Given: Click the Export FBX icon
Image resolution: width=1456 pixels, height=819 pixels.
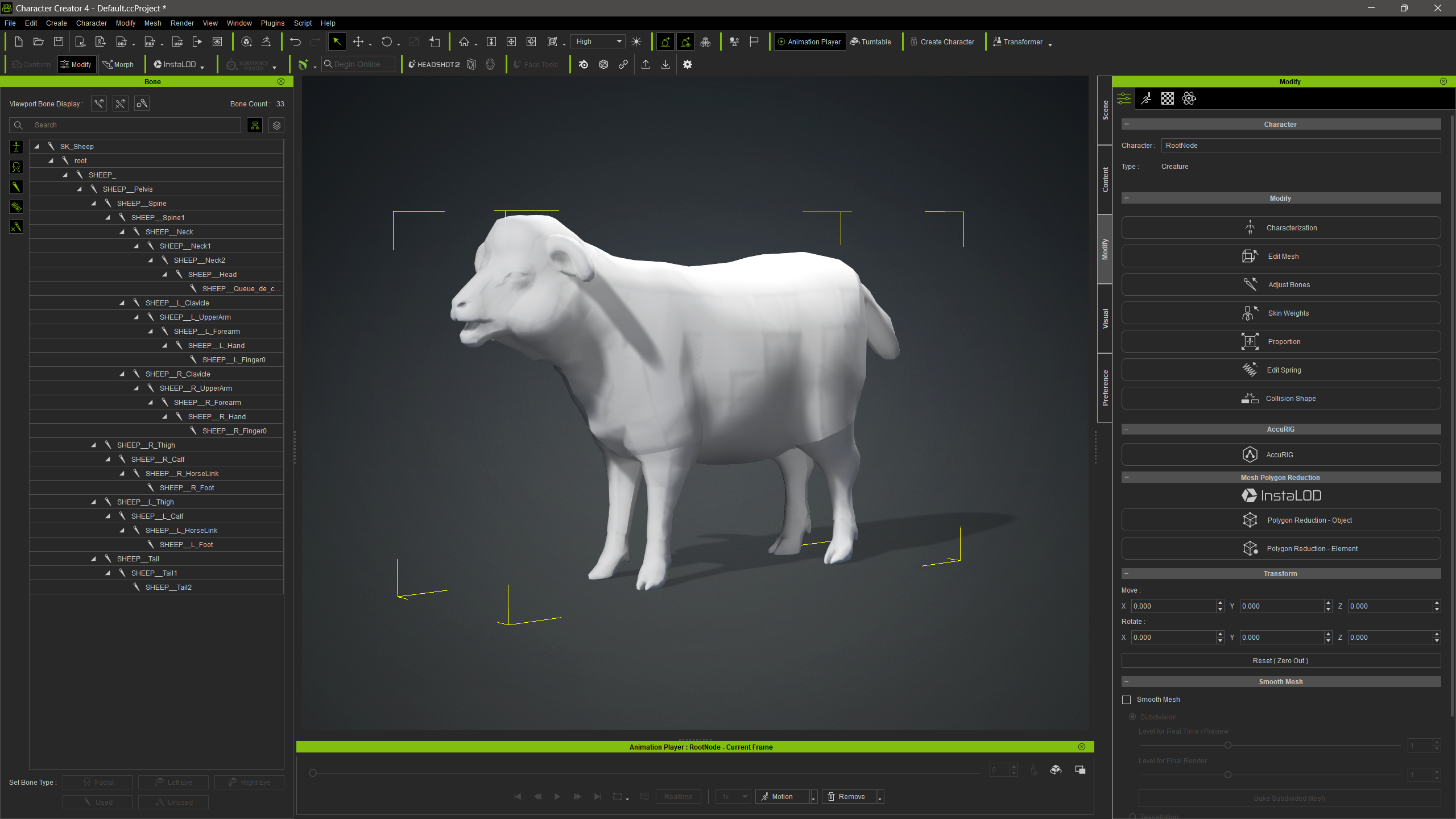Looking at the screenshot, I should (150, 42).
